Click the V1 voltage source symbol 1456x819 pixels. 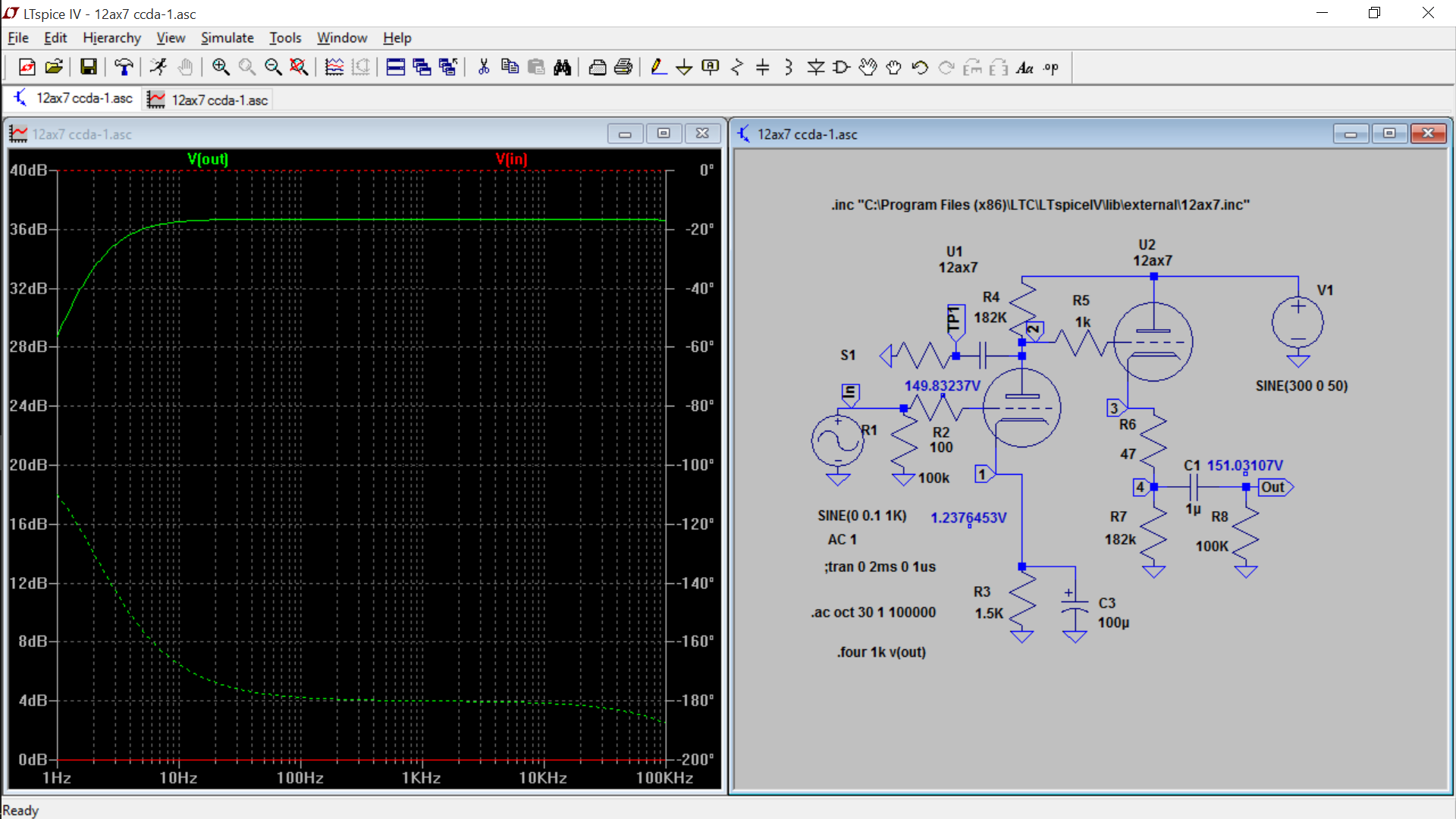[1298, 324]
